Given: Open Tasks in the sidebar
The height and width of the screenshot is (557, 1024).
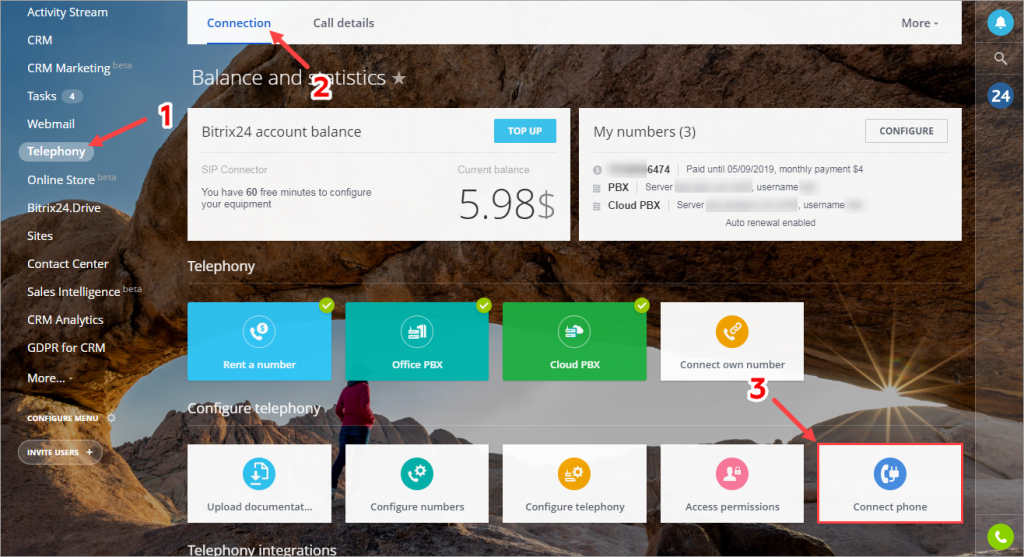Looking at the screenshot, I should pyautogui.click(x=41, y=96).
